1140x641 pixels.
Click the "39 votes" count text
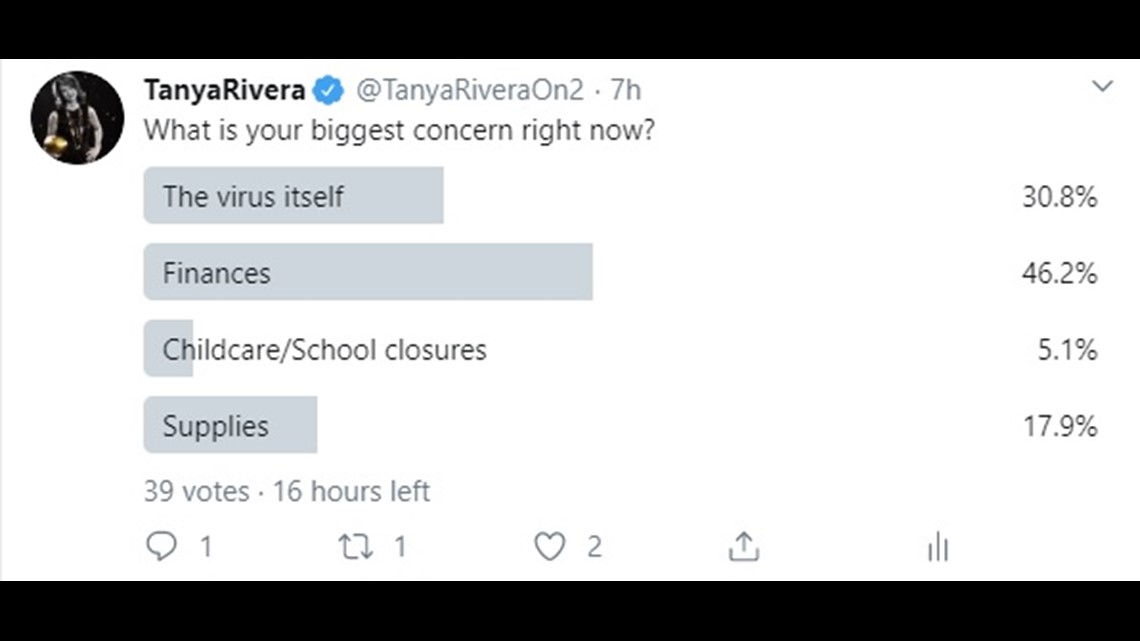pyautogui.click(x=196, y=492)
